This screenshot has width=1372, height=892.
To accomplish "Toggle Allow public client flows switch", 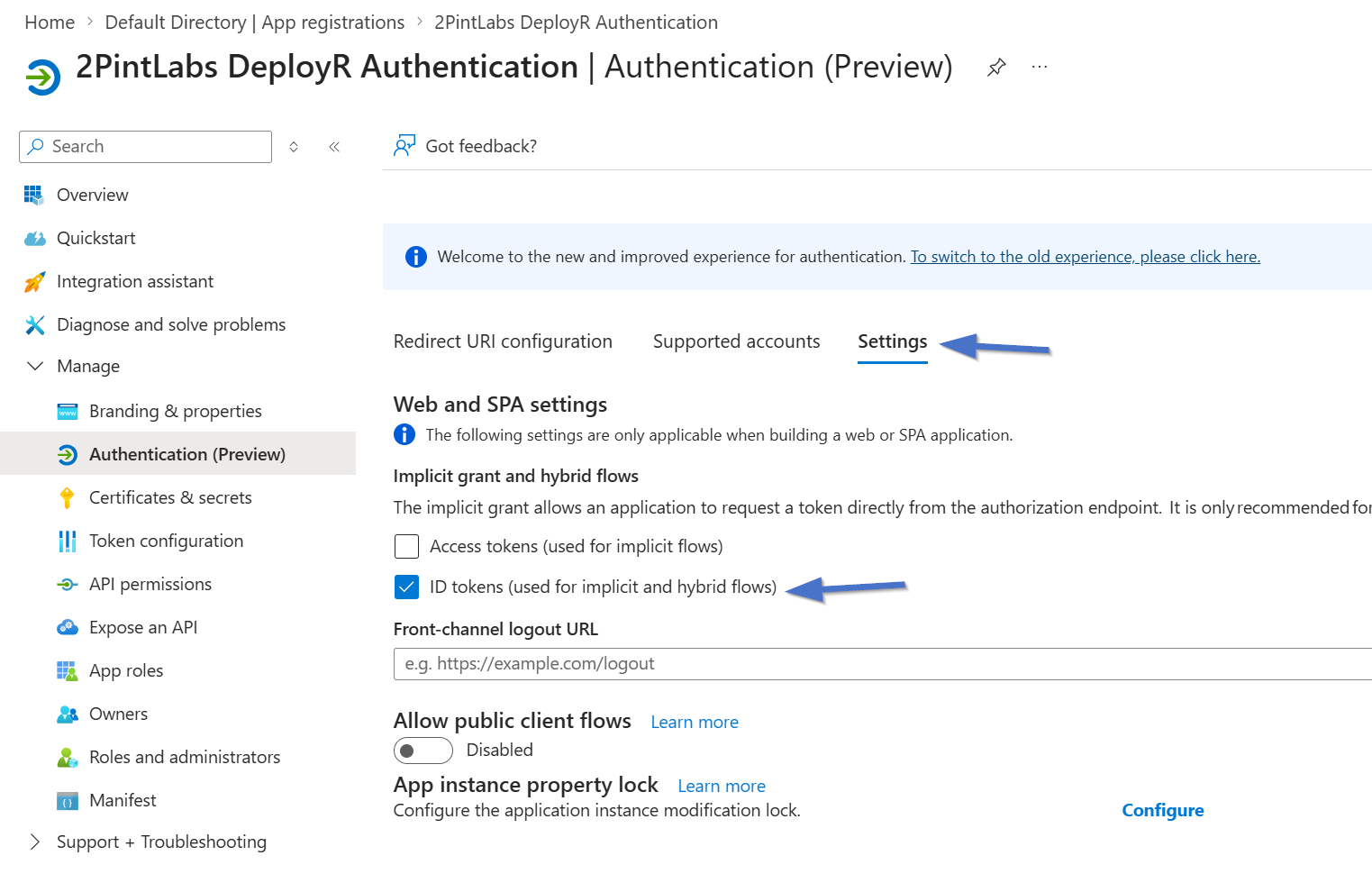I will click(423, 751).
